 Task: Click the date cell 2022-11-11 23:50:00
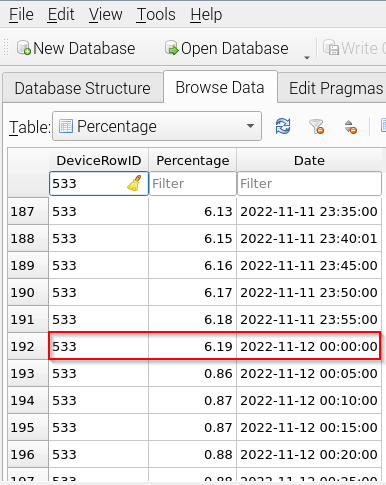[x=309, y=292]
